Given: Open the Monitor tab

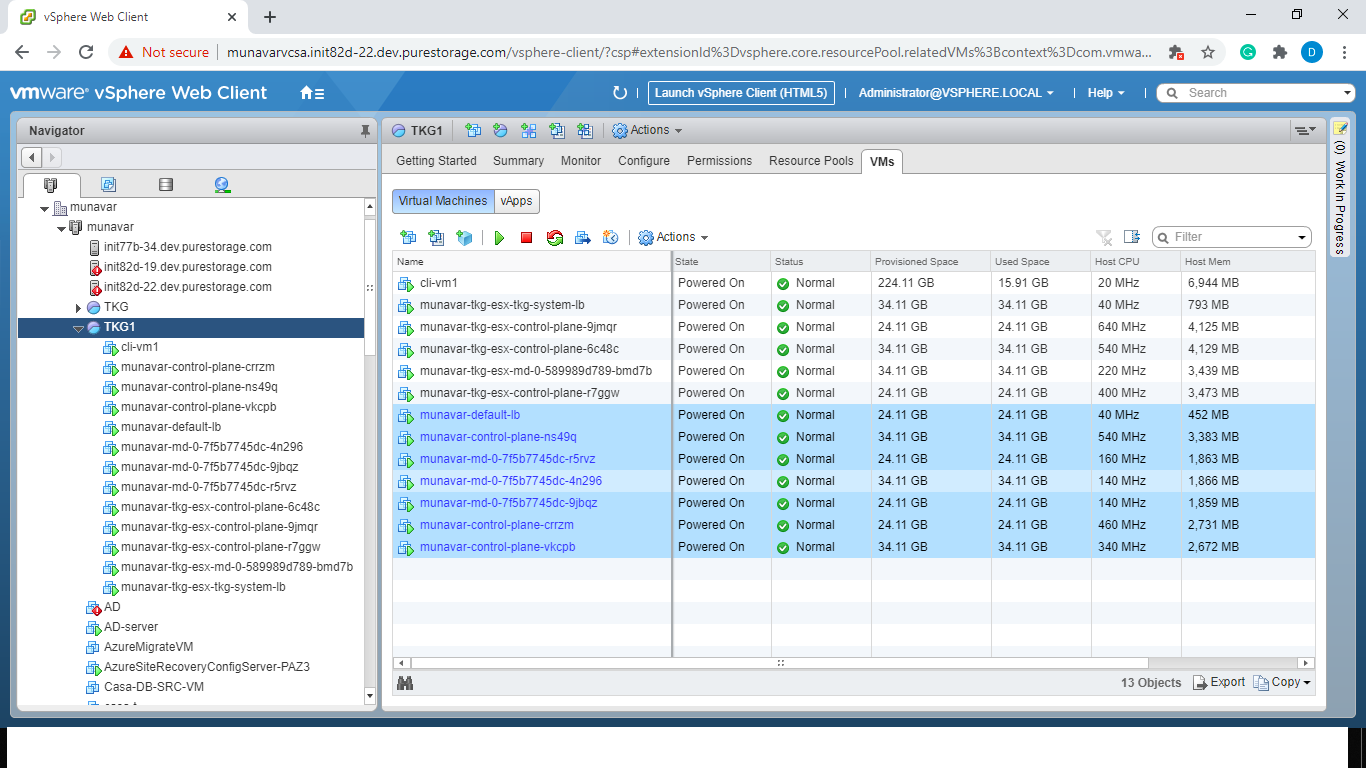Looking at the screenshot, I should 581,161.
